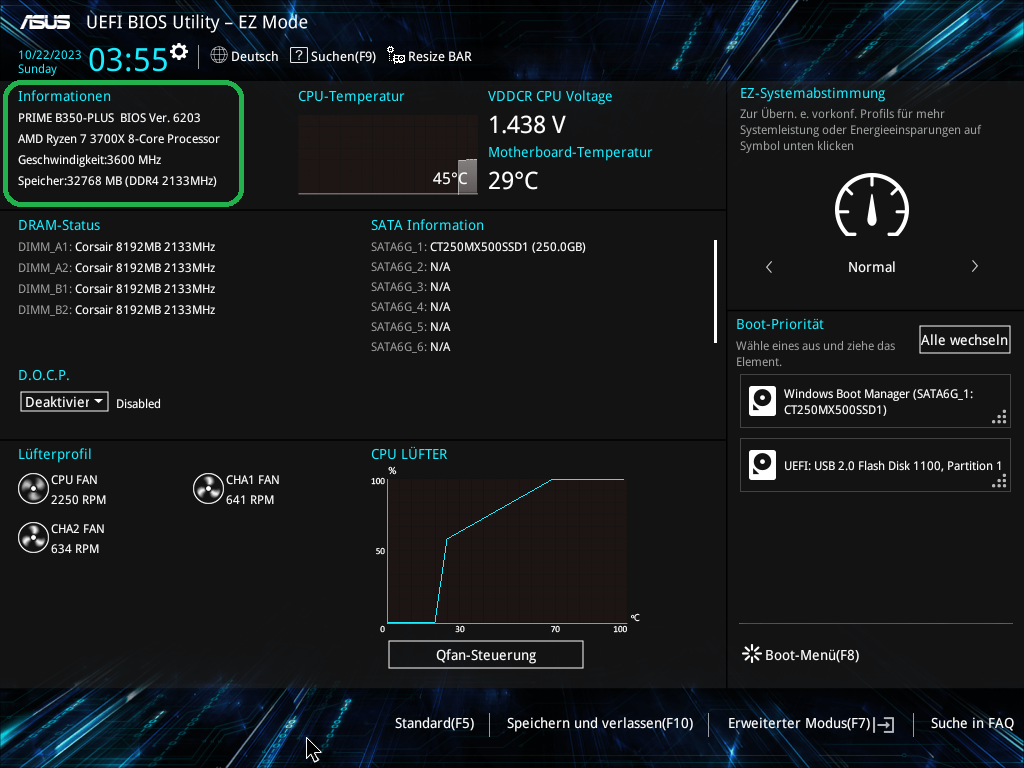Viewport: 1024px width, 768px height.
Task: Grab the Windows Boot Manager drag handle
Action: 999,418
